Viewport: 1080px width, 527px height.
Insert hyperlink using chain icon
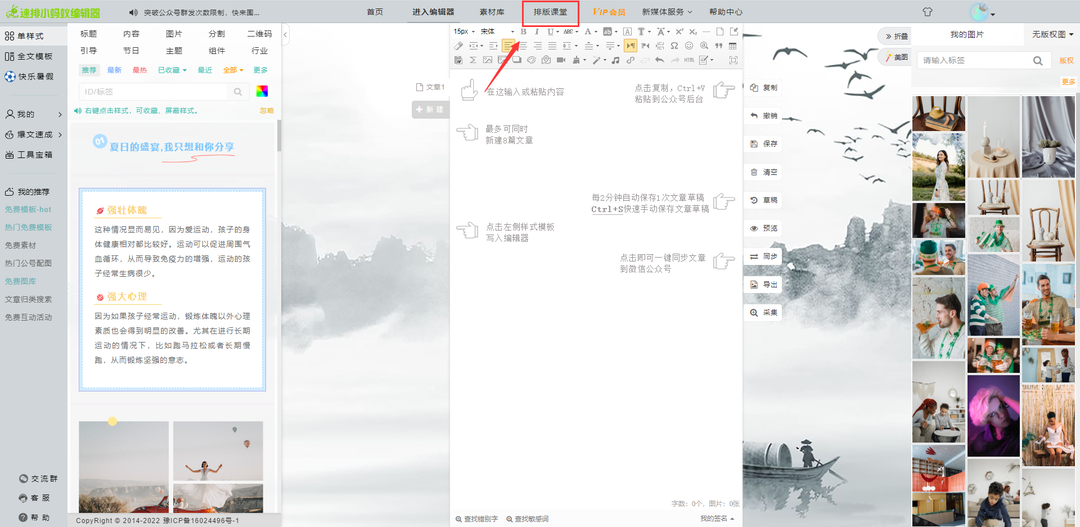click(x=630, y=60)
